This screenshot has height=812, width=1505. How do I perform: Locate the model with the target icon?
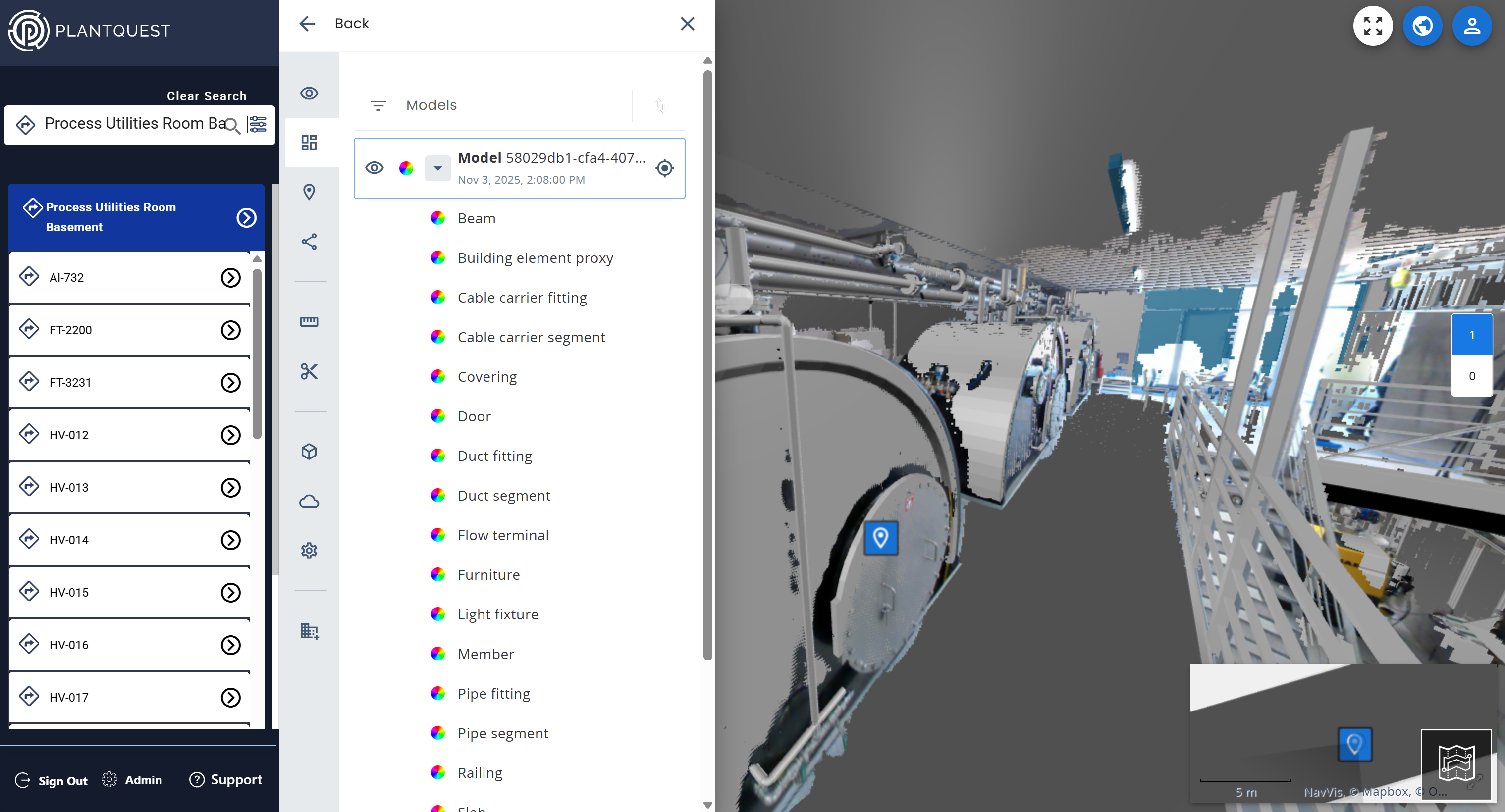tap(664, 168)
